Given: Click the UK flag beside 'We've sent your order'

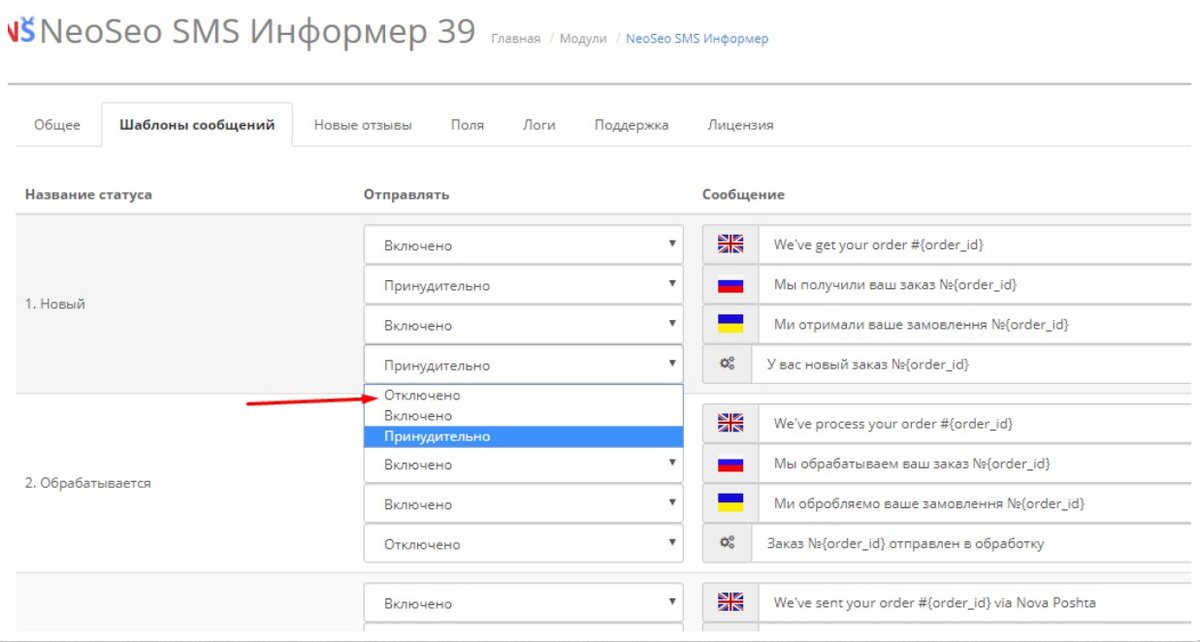Looking at the screenshot, I should (731, 603).
